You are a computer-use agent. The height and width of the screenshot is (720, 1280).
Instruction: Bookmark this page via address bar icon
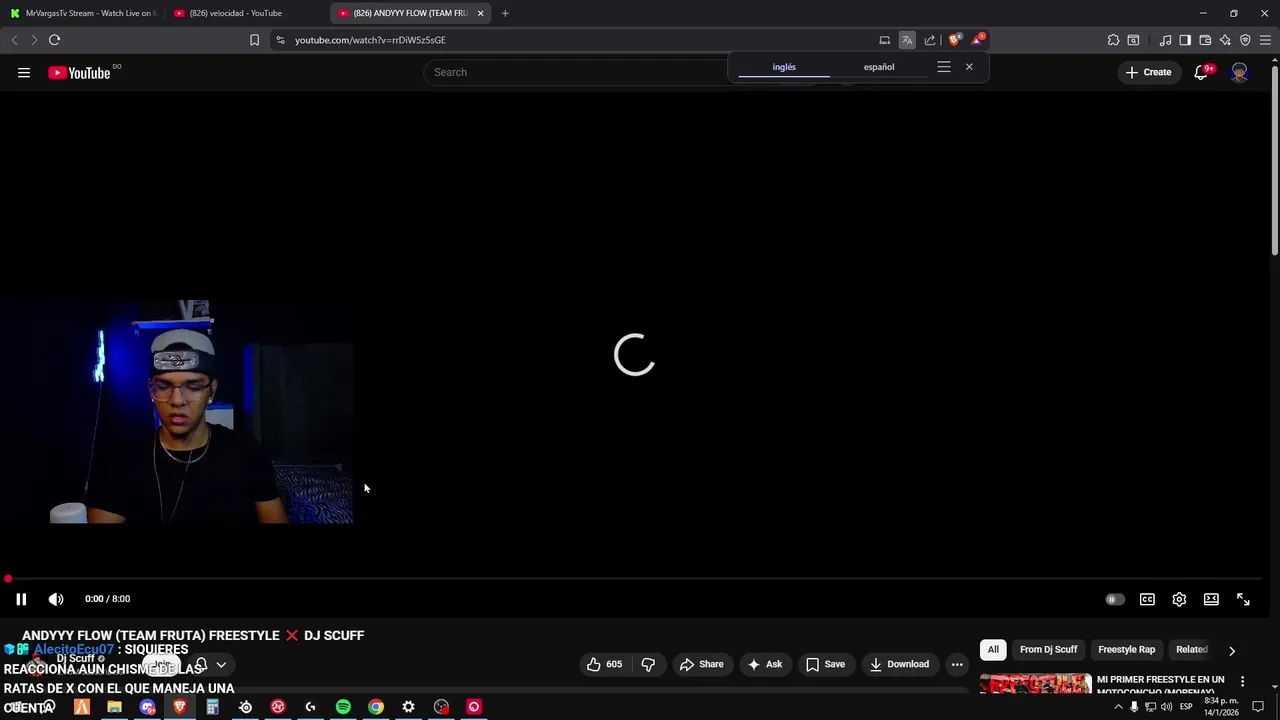[x=254, y=40]
